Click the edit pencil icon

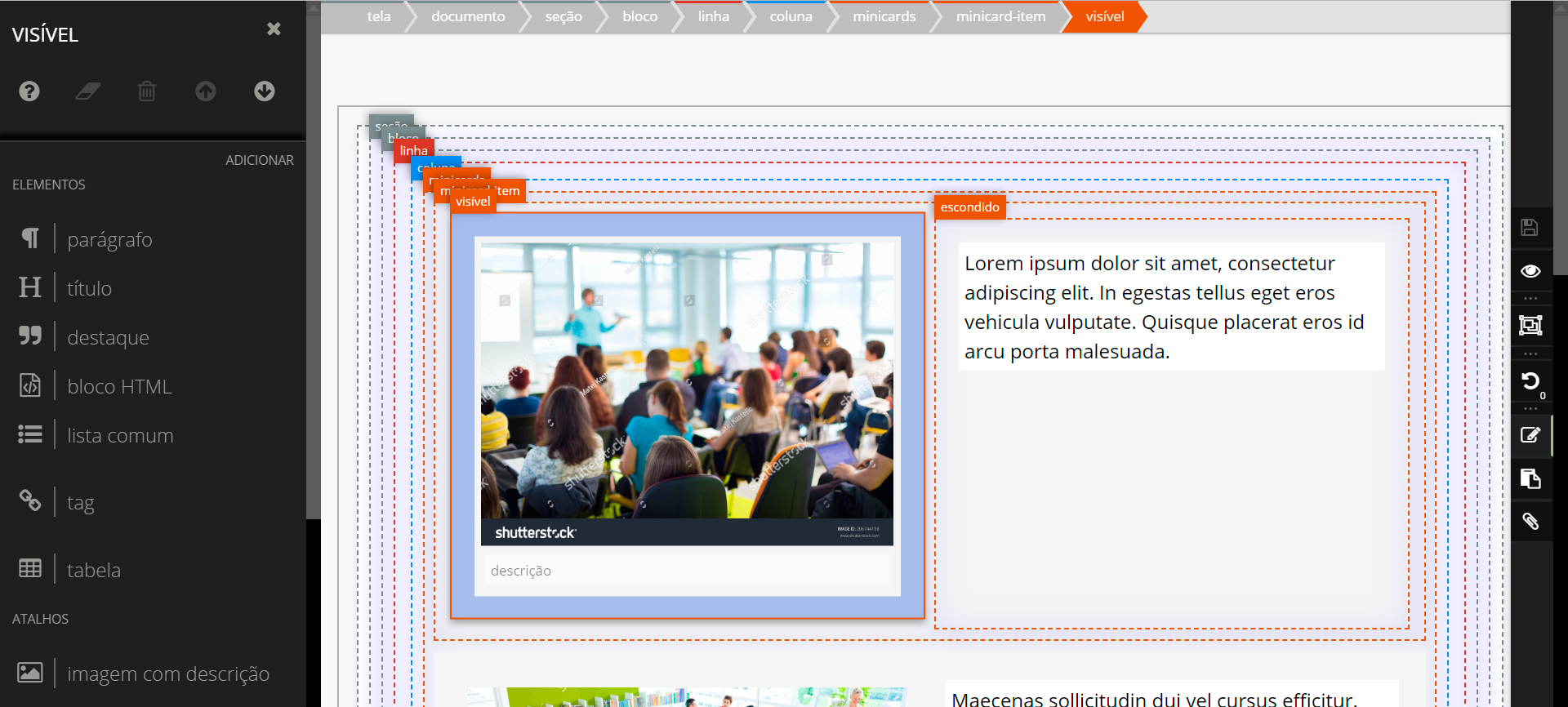[x=1530, y=434]
